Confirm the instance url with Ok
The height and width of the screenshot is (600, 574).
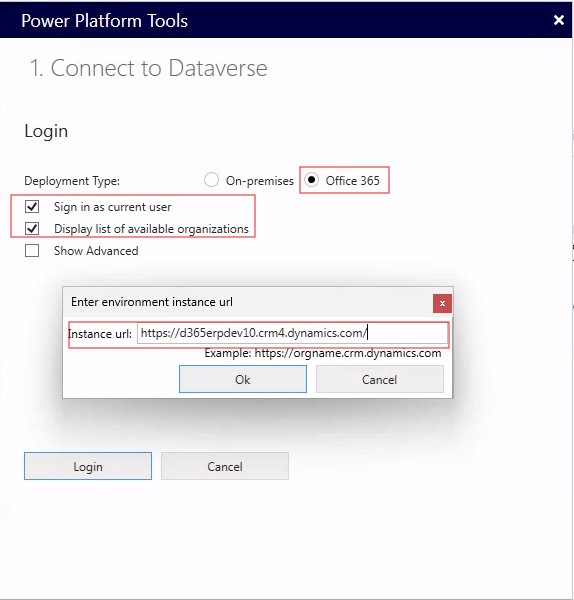(x=243, y=379)
